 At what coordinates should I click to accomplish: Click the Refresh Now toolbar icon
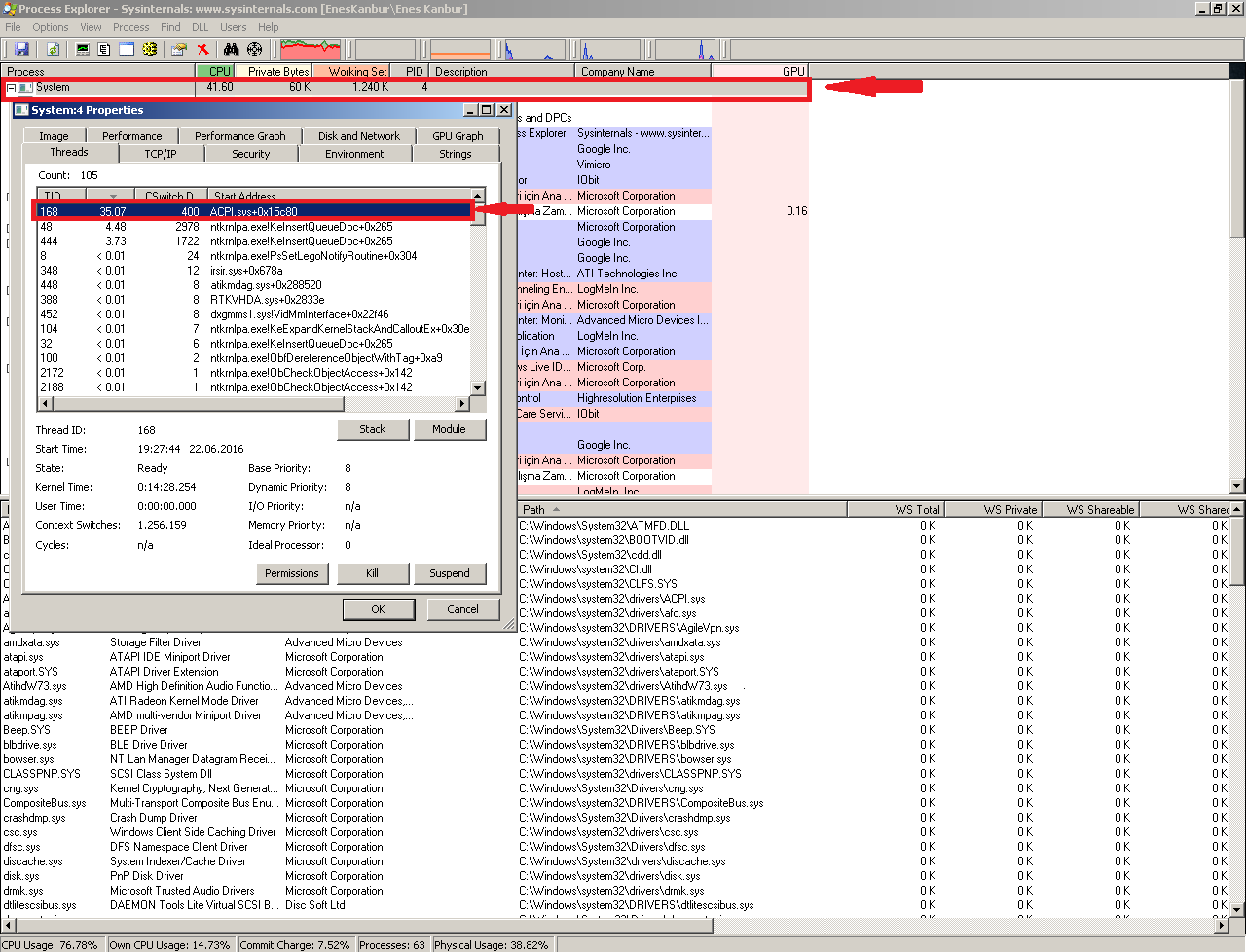click(54, 49)
